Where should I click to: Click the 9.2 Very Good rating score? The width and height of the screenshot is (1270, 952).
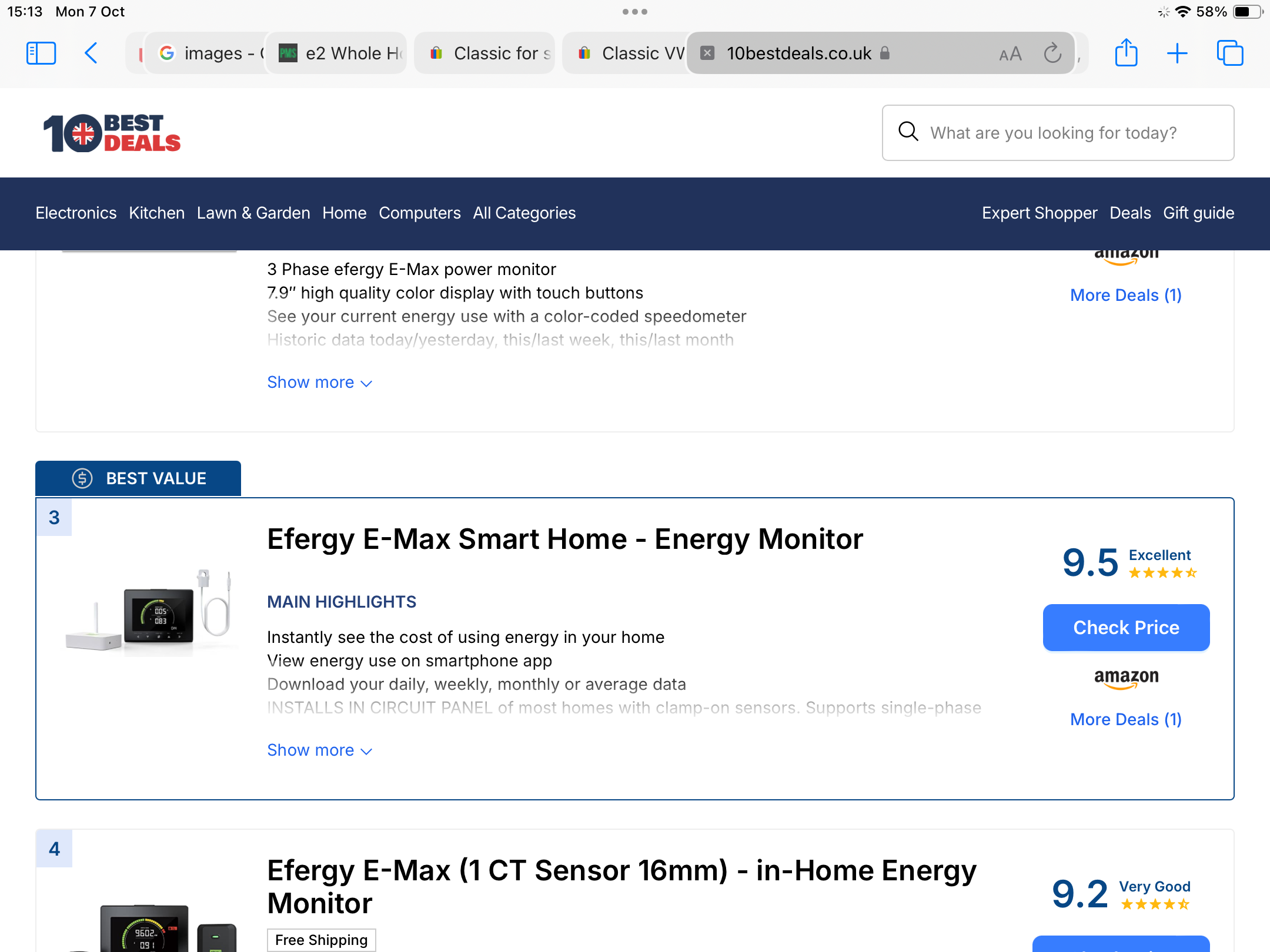click(1080, 894)
